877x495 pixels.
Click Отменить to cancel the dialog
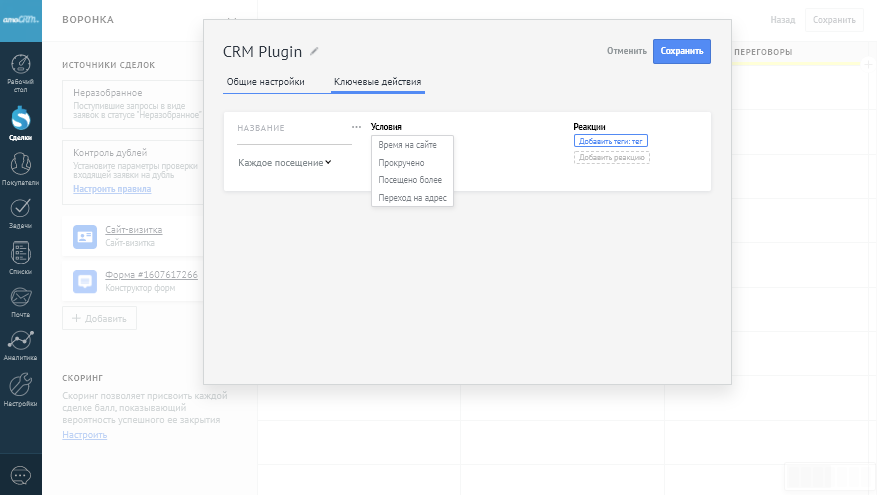pos(626,51)
